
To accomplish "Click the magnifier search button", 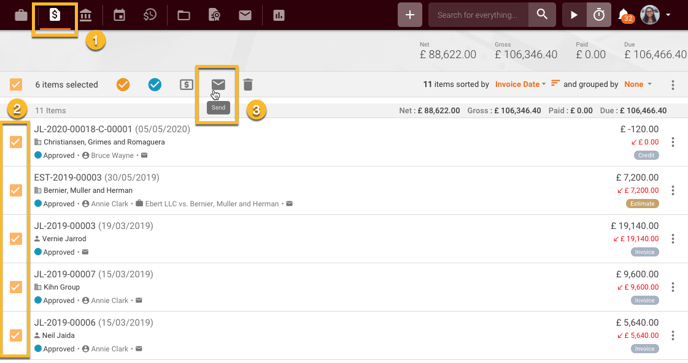I will (x=542, y=15).
